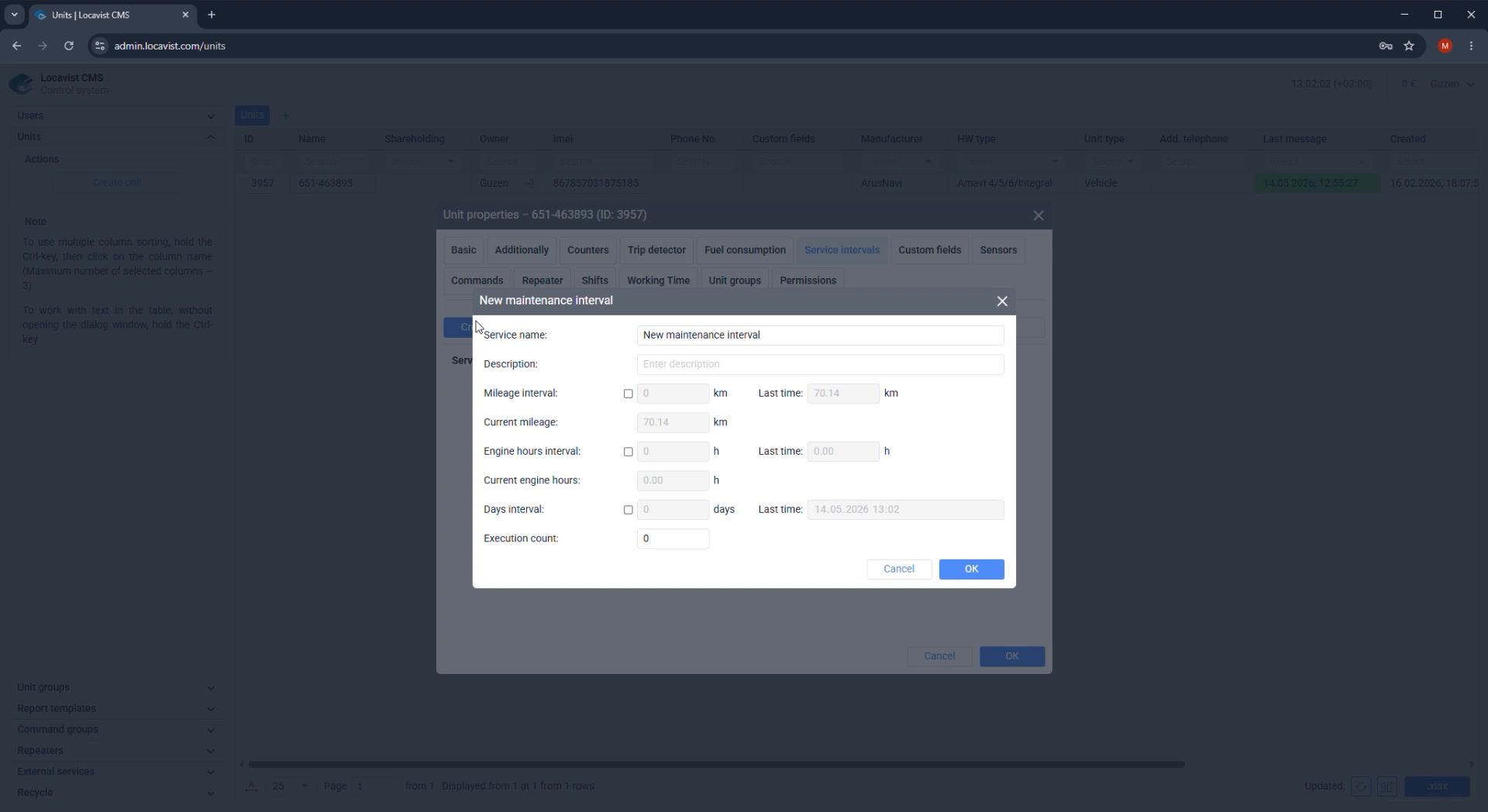Open the Shifts tab
This screenshot has width=1488, height=812.
tap(594, 280)
